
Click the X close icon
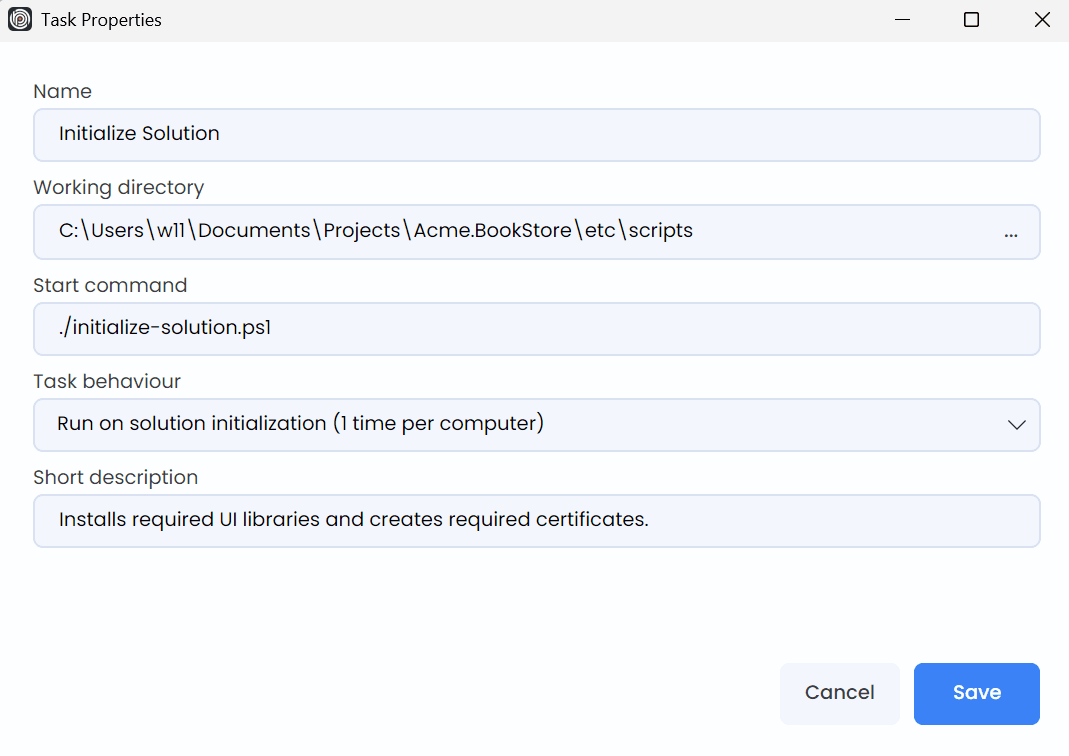[1042, 19]
